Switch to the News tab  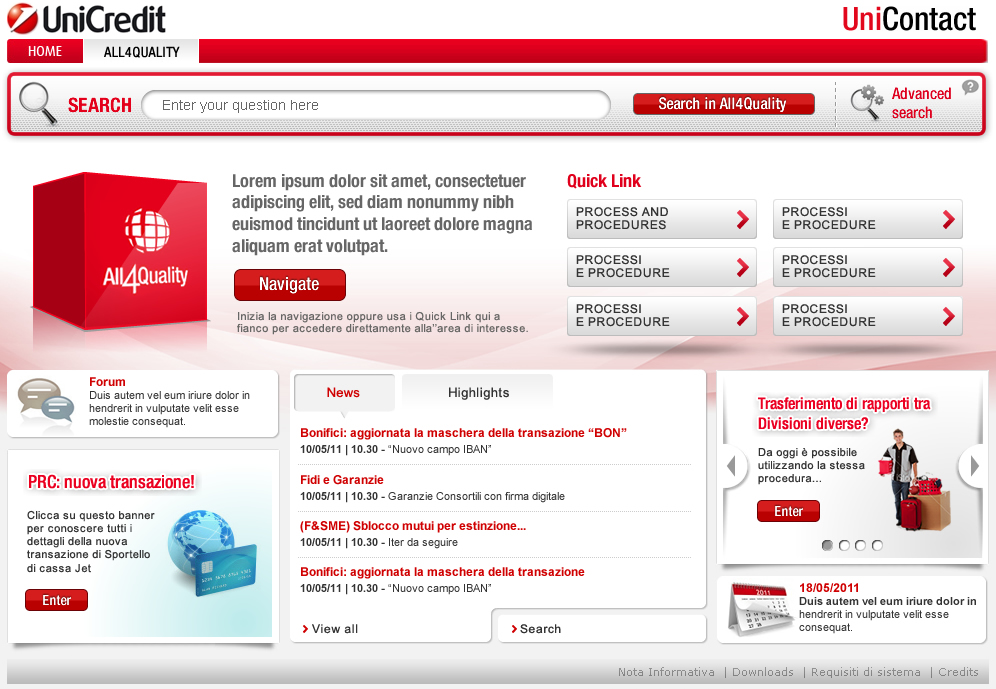(343, 392)
